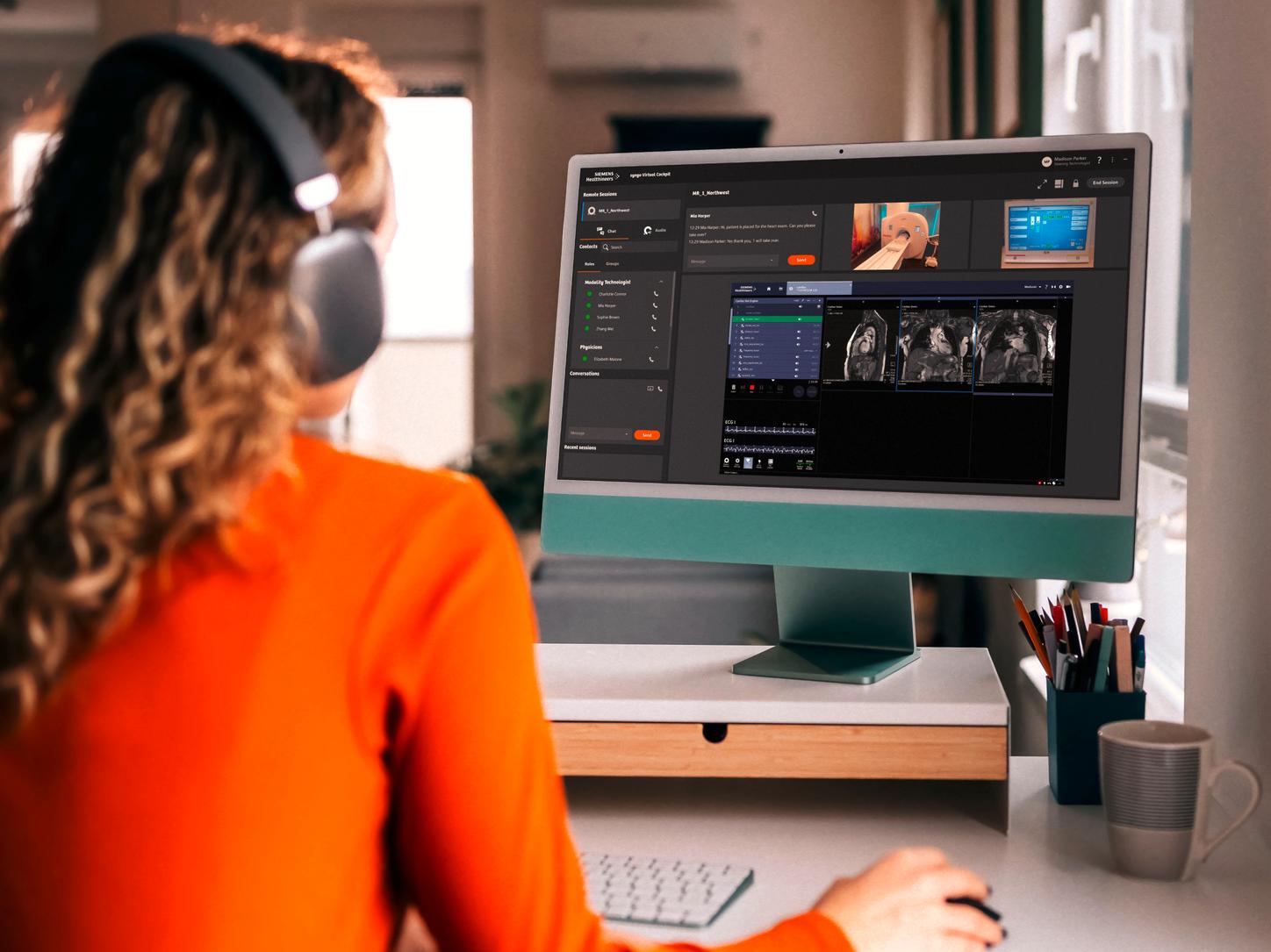Click the phone icon in the Conversations panel
Image resolution: width=1271 pixels, height=952 pixels.
coord(660,389)
